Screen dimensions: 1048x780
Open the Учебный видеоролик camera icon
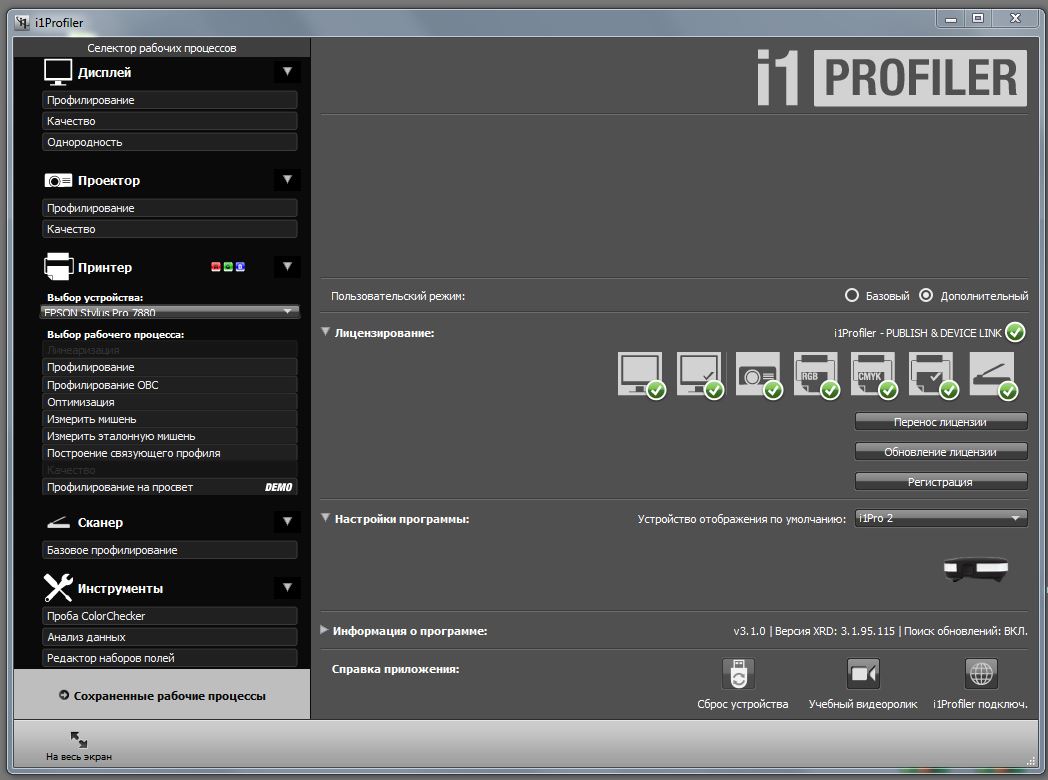tap(863, 674)
